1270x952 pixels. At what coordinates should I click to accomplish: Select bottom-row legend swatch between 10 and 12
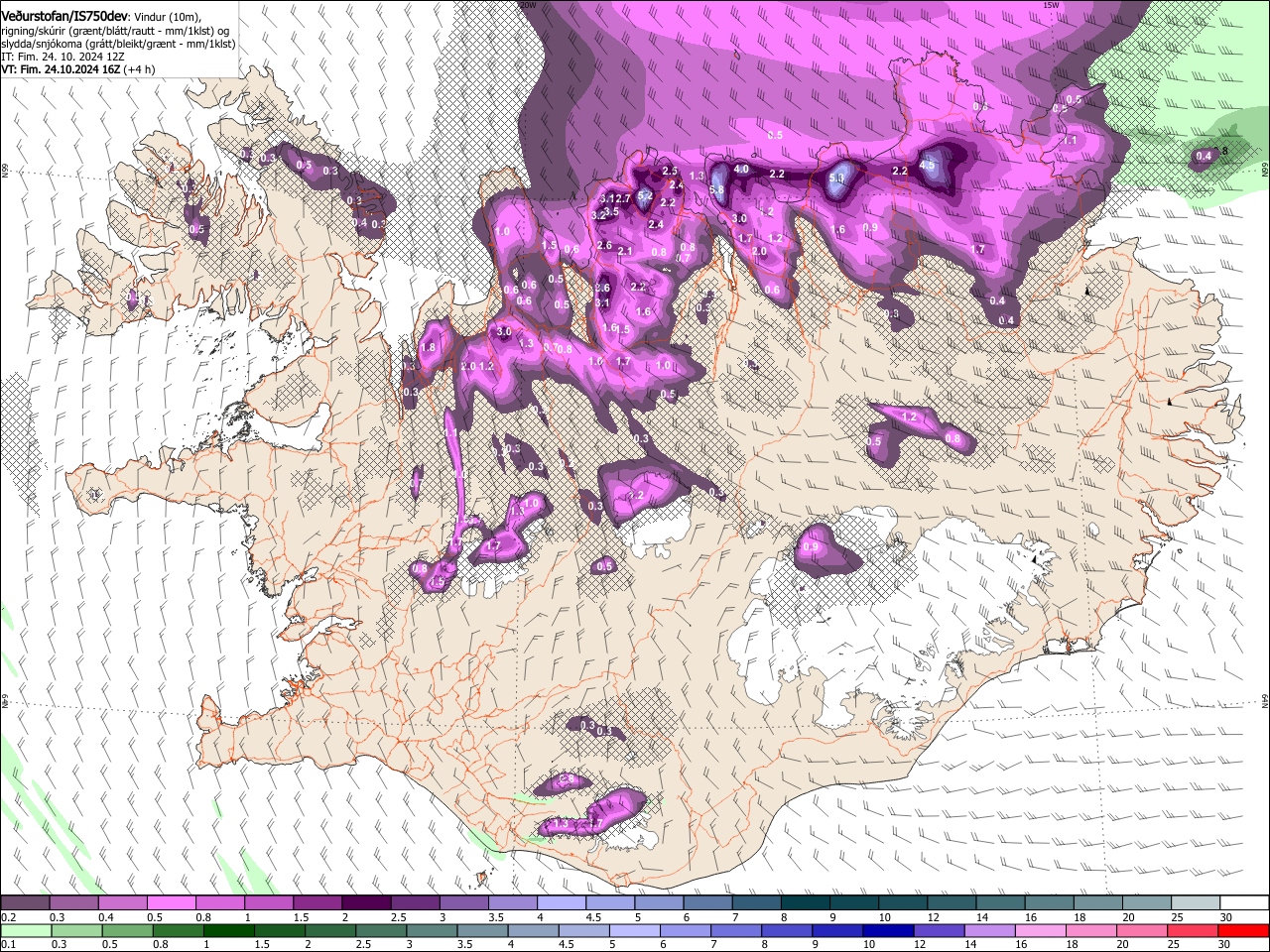[890, 930]
